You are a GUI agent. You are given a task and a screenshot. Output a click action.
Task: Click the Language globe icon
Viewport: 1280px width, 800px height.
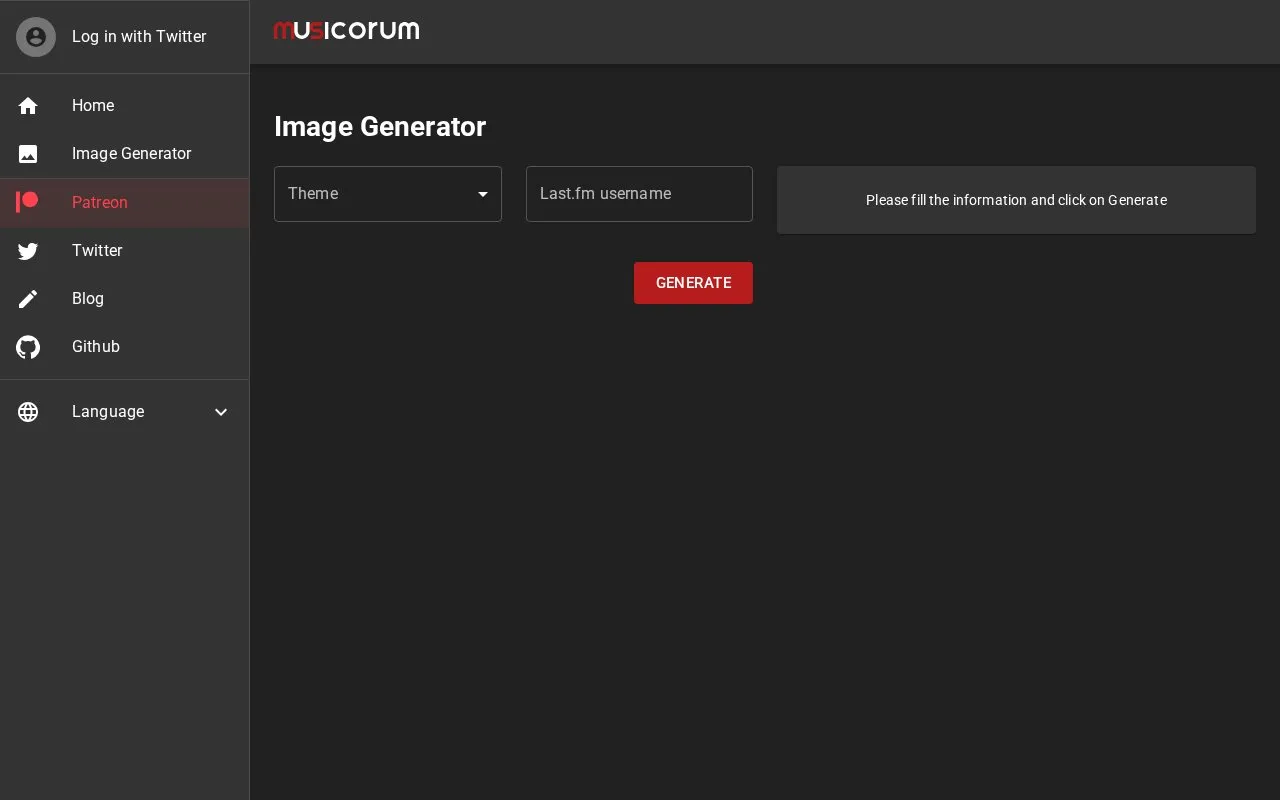point(28,412)
